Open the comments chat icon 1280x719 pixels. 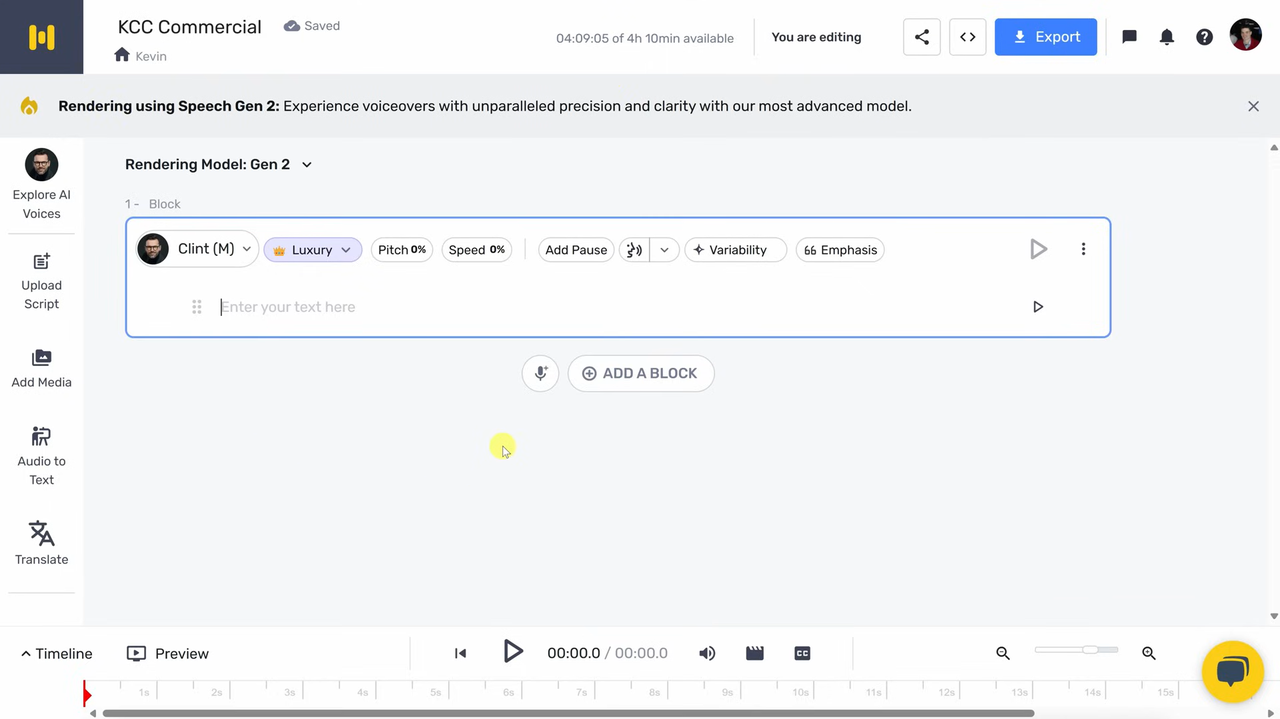(1130, 37)
